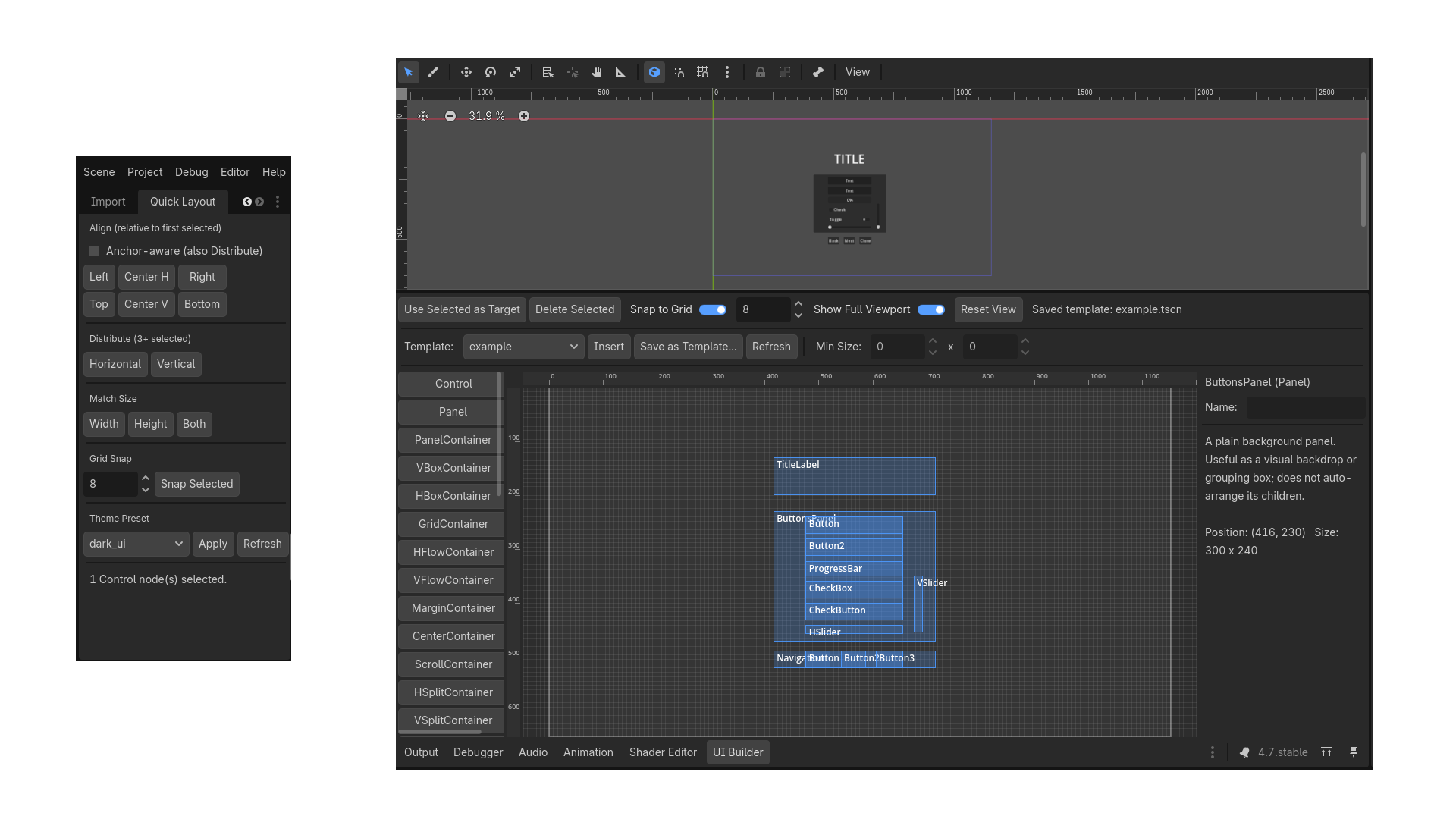Center the view with the crosshair icon
The image size is (1456, 819).
pyautogui.click(x=423, y=116)
